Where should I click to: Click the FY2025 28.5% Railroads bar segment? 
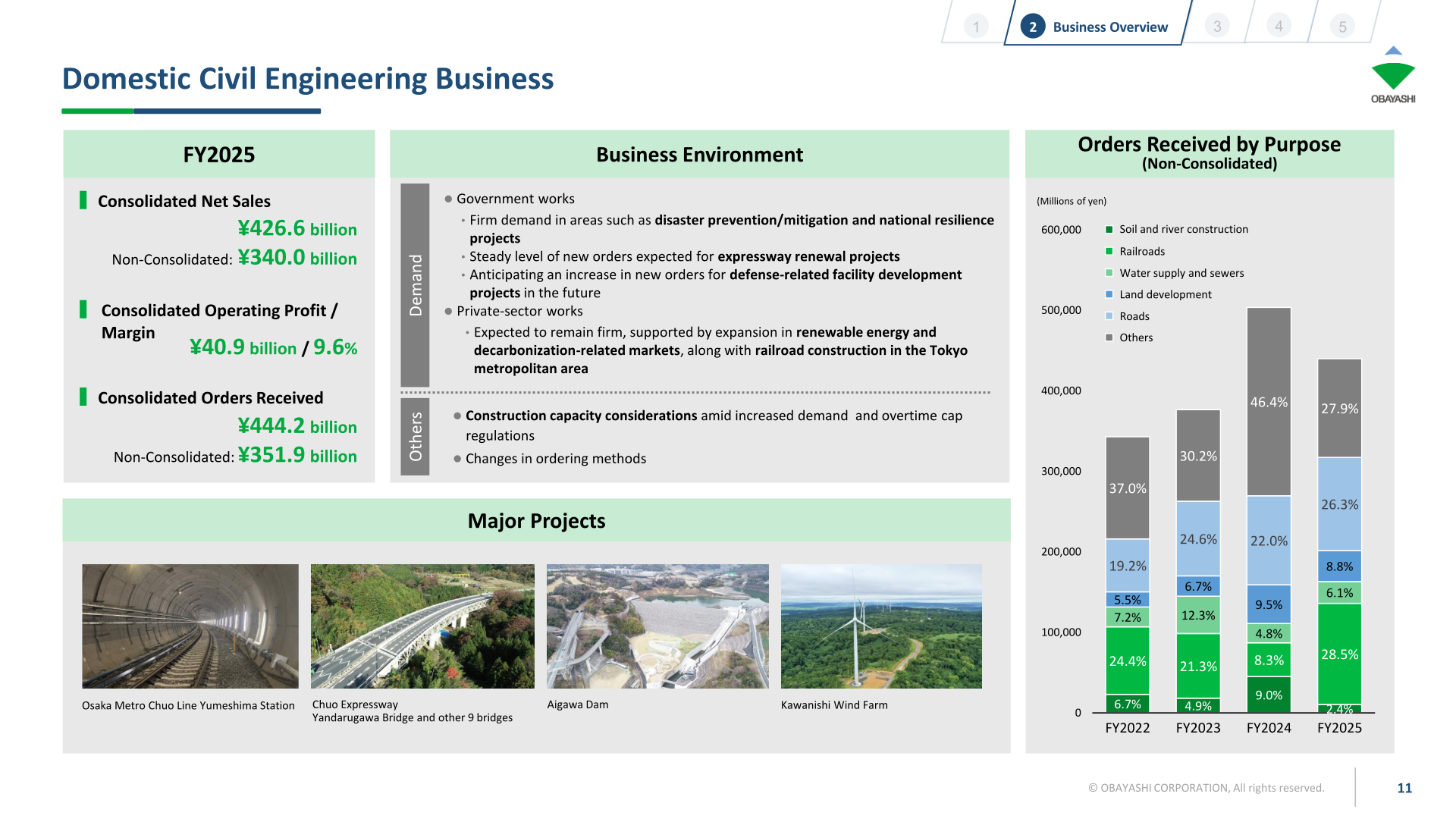(1340, 654)
